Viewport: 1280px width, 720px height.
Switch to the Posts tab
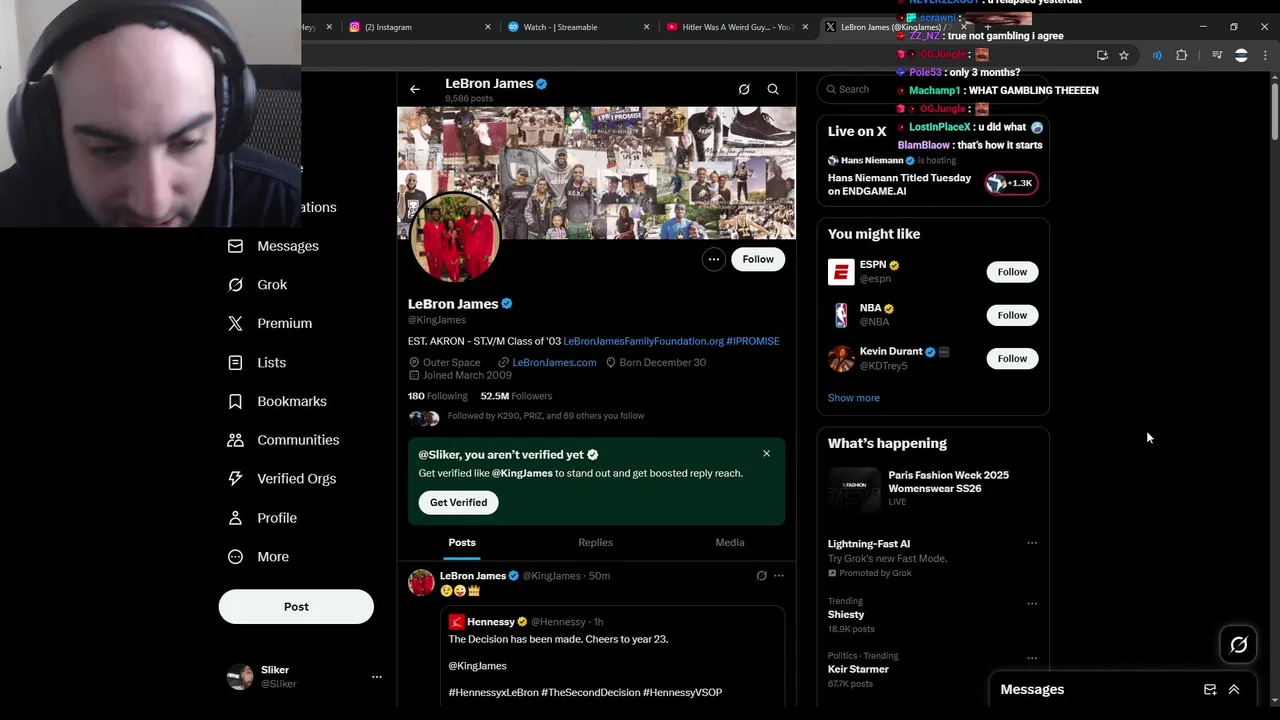tap(462, 543)
